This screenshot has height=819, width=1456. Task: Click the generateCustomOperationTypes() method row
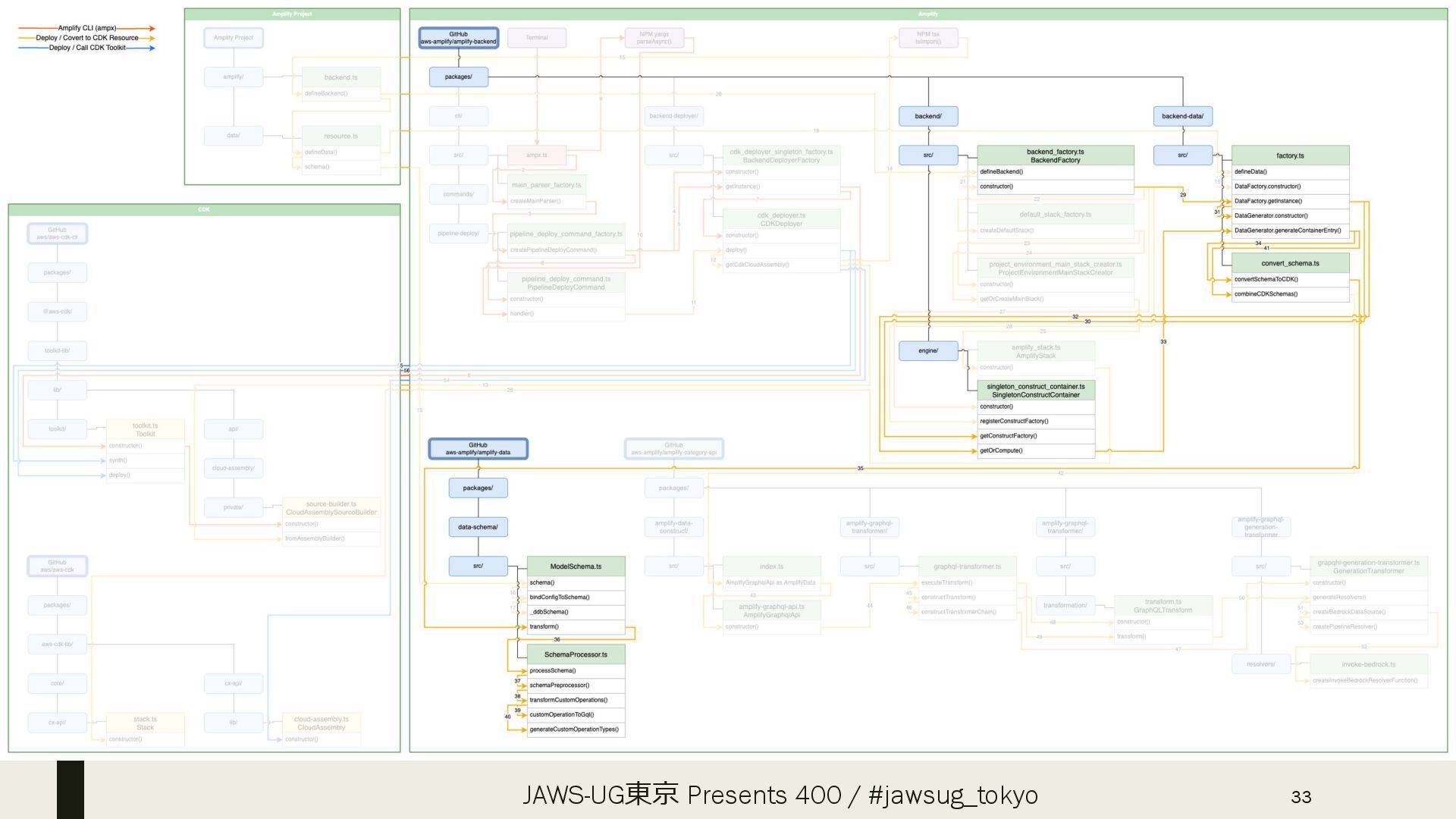(x=576, y=730)
